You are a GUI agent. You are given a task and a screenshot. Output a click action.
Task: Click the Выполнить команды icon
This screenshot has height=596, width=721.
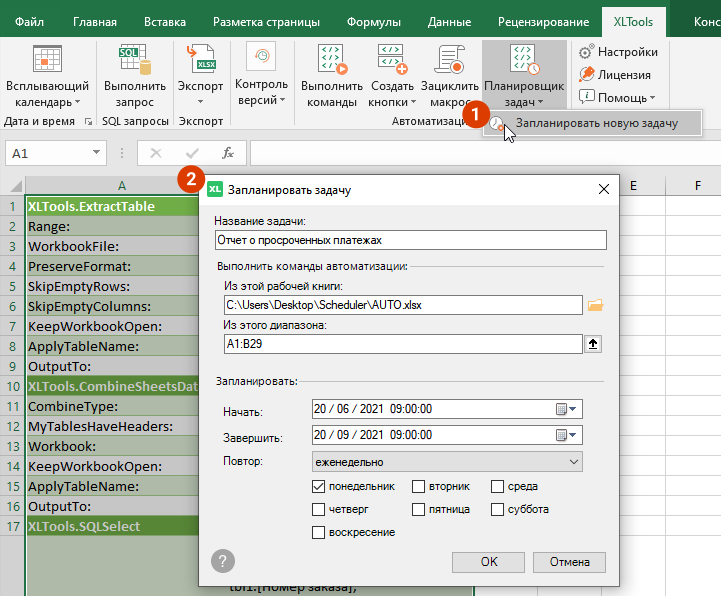[x=332, y=60]
